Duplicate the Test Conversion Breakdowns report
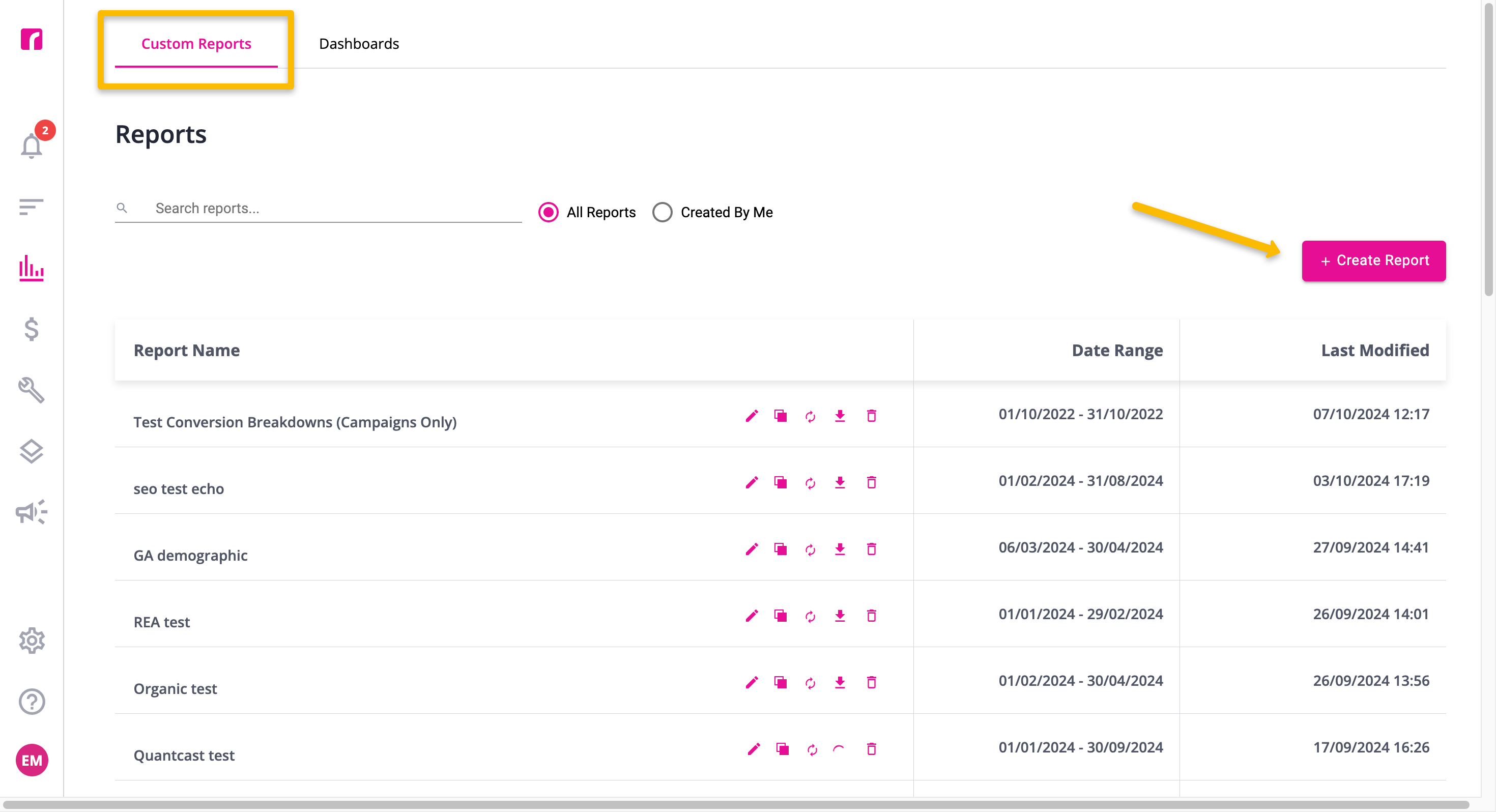This screenshot has height=812, width=1496. click(x=781, y=416)
